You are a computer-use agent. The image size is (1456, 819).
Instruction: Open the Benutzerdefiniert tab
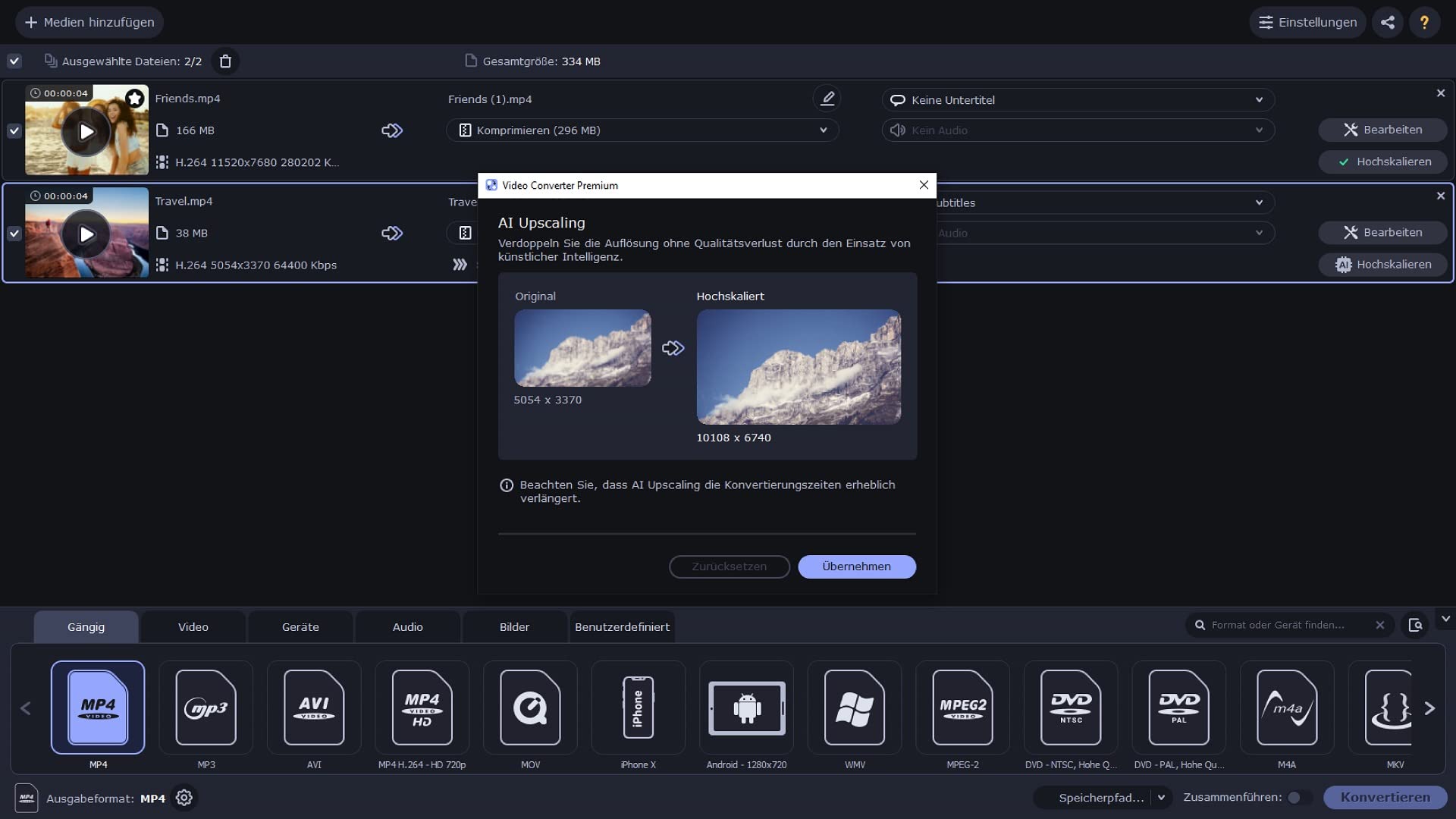[622, 627]
